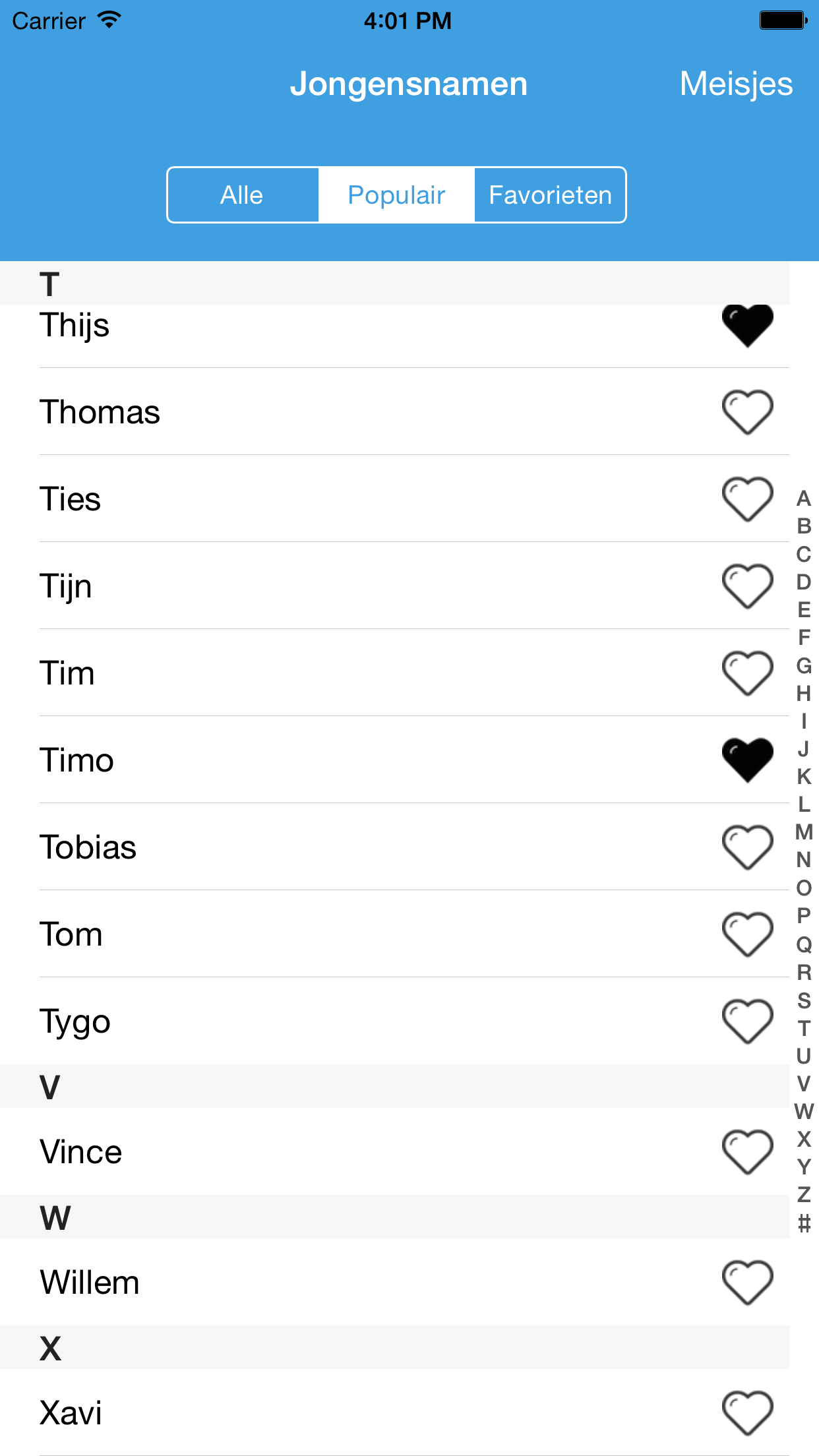Screen dimensions: 819x1456
Task: Jump to letter S in side index
Action: click(804, 1000)
